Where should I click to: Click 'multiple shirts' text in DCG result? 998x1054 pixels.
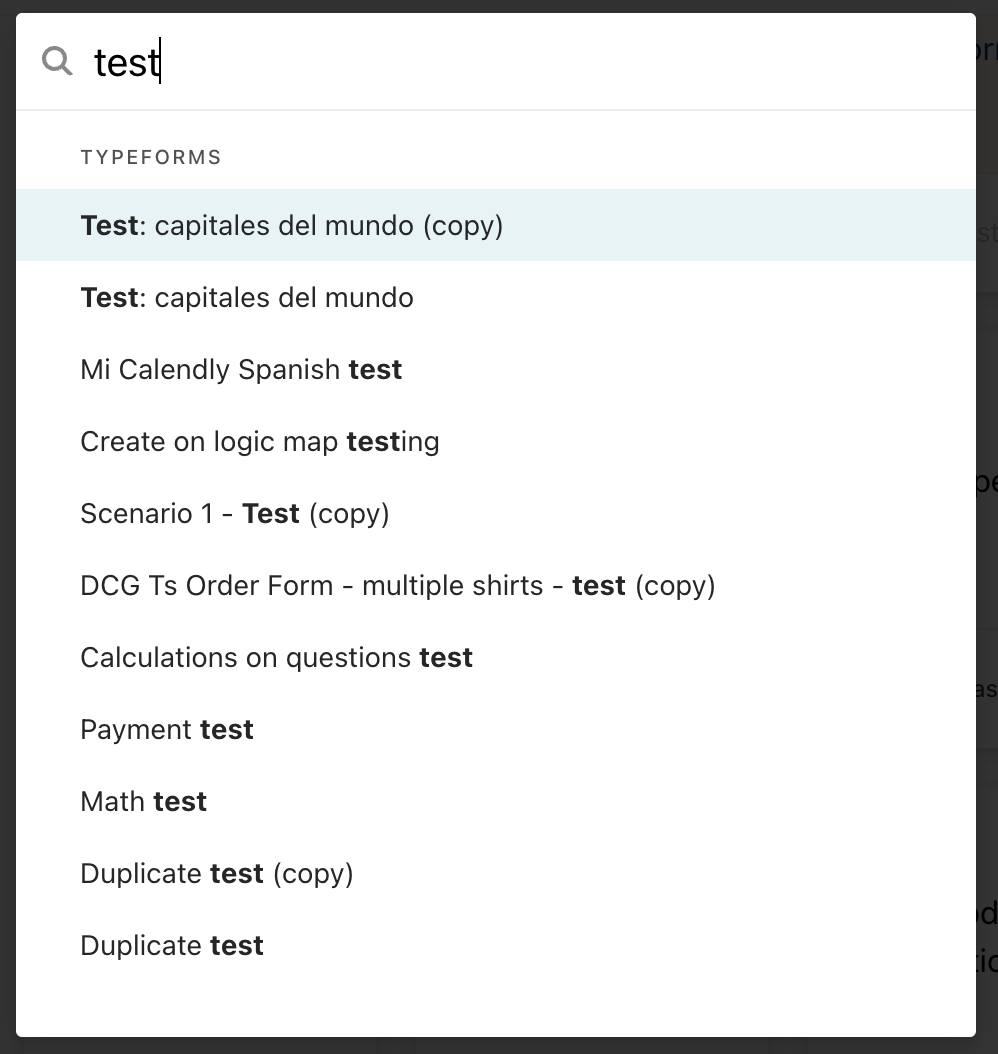point(452,585)
